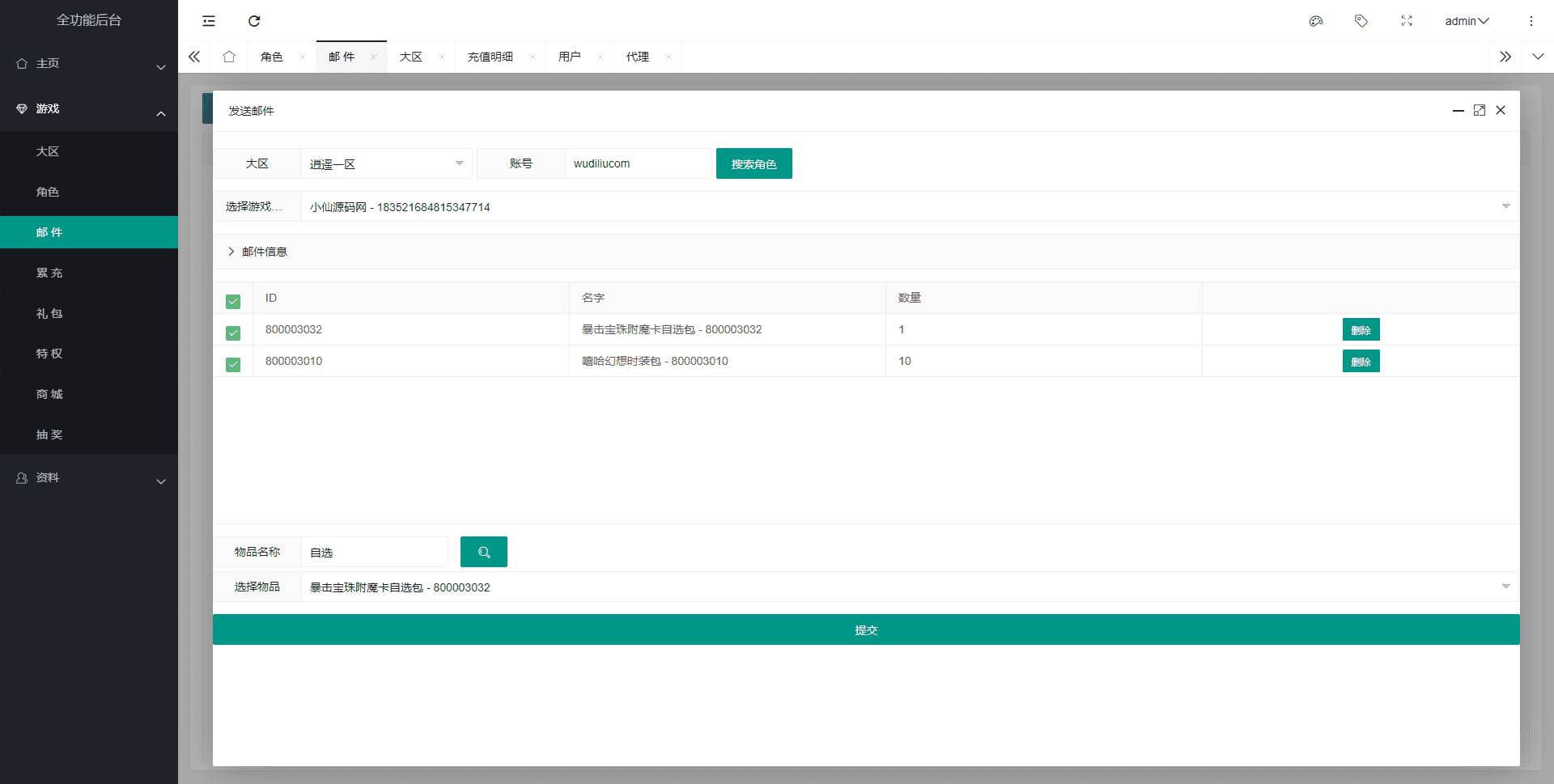Close the 代理 tab
The image size is (1554, 784).
(x=669, y=57)
